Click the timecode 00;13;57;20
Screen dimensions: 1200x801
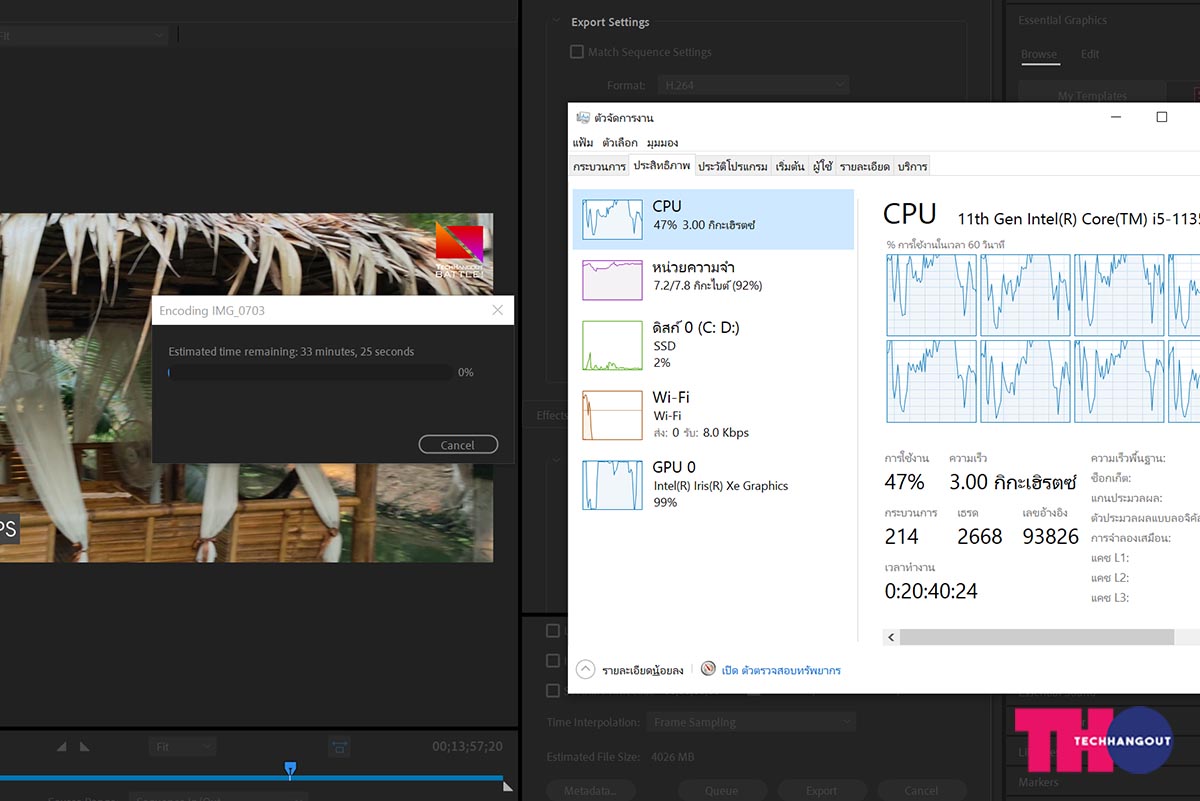coord(467,746)
